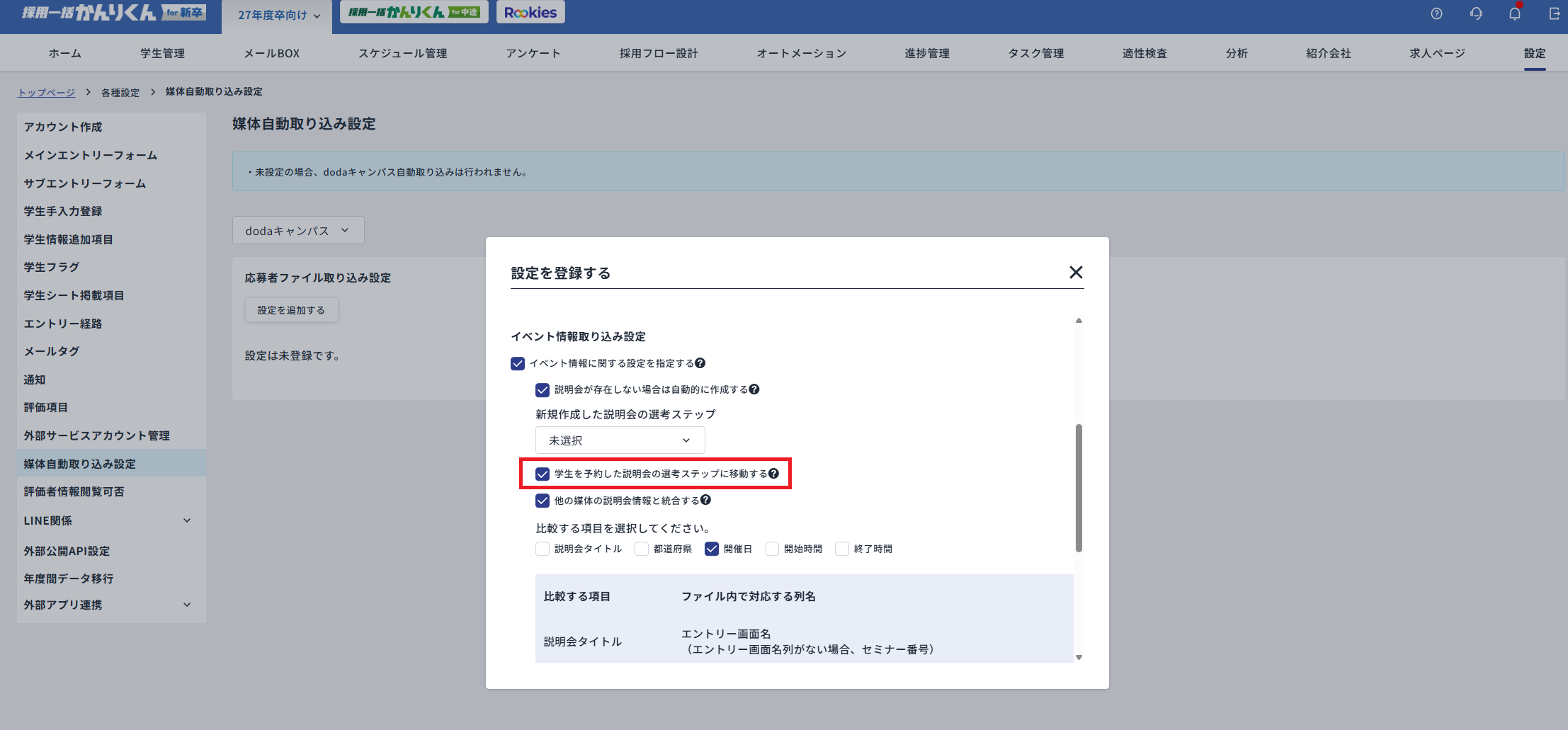Go to the メールBOX menu tab

pos(272,53)
